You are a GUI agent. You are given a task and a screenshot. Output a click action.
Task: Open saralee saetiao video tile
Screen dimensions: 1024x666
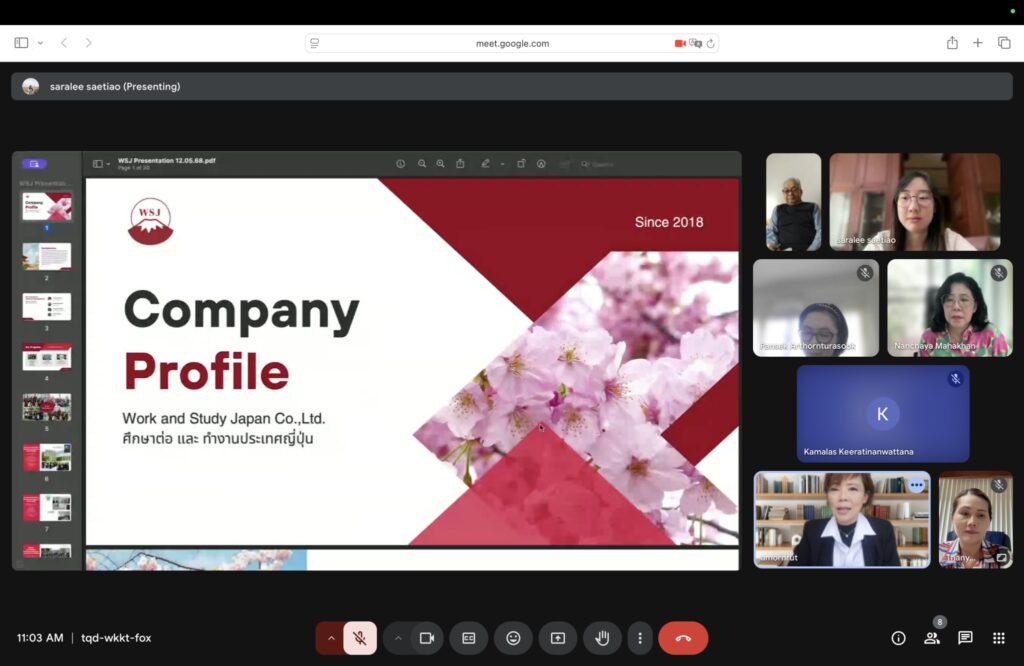(x=914, y=202)
